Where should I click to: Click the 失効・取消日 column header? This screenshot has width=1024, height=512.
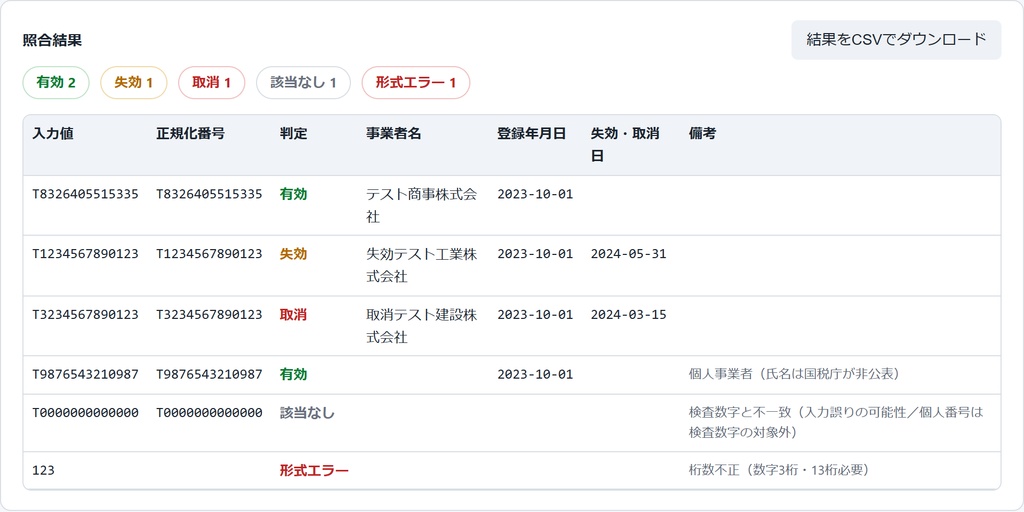point(625,145)
